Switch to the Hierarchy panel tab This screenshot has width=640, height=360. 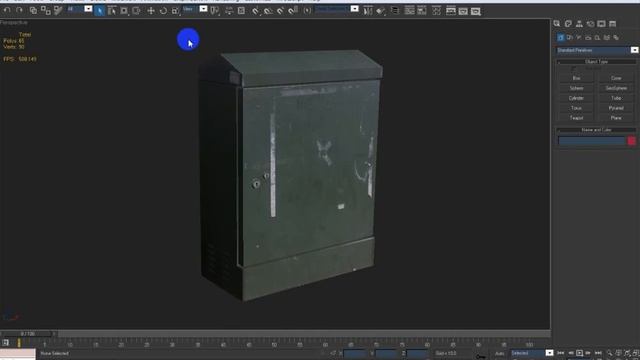pyautogui.click(x=579, y=24)
